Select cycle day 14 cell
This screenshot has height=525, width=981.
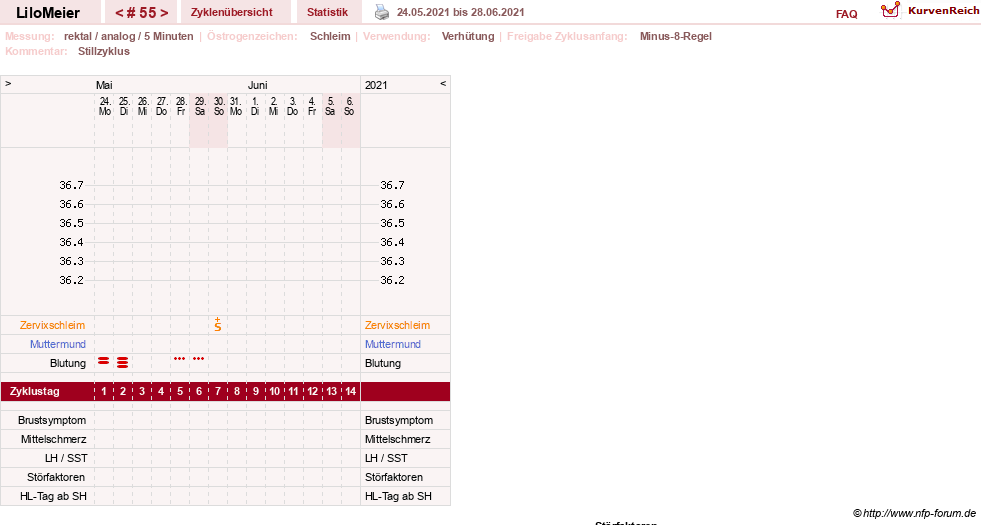tap(350, 392)
